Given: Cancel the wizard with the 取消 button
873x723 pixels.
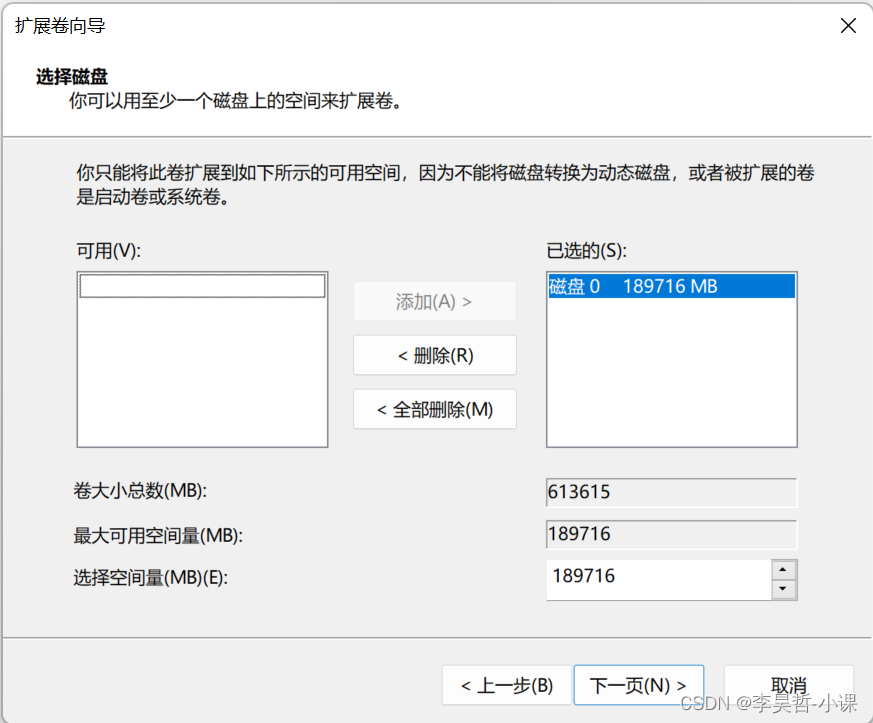Looking at the screenshot, I should 788,685.
